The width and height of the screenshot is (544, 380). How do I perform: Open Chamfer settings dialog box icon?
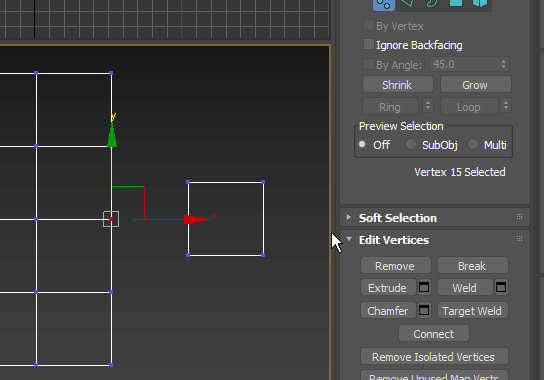click(424, 310)
